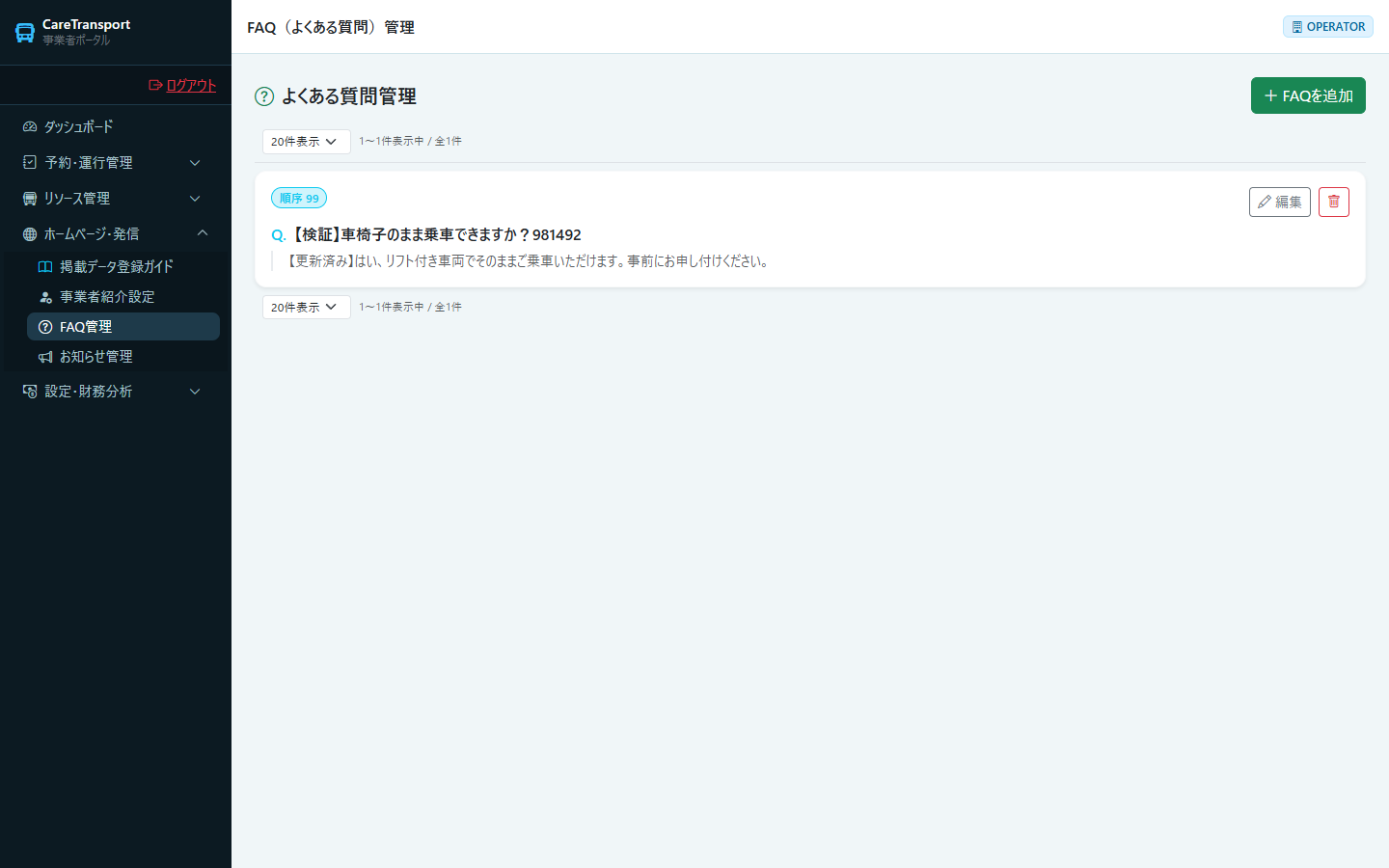This screenshot has height=868, width=1389.
Task: Click the upper 1〜1件表示中 / 全1件 count
Action: (410, 141)
